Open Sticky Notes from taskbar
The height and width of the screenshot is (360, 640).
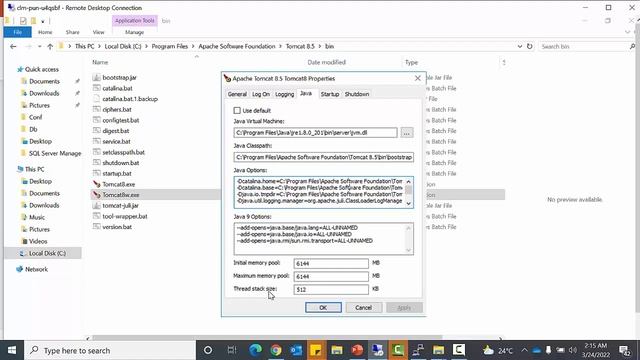point(316,350)
